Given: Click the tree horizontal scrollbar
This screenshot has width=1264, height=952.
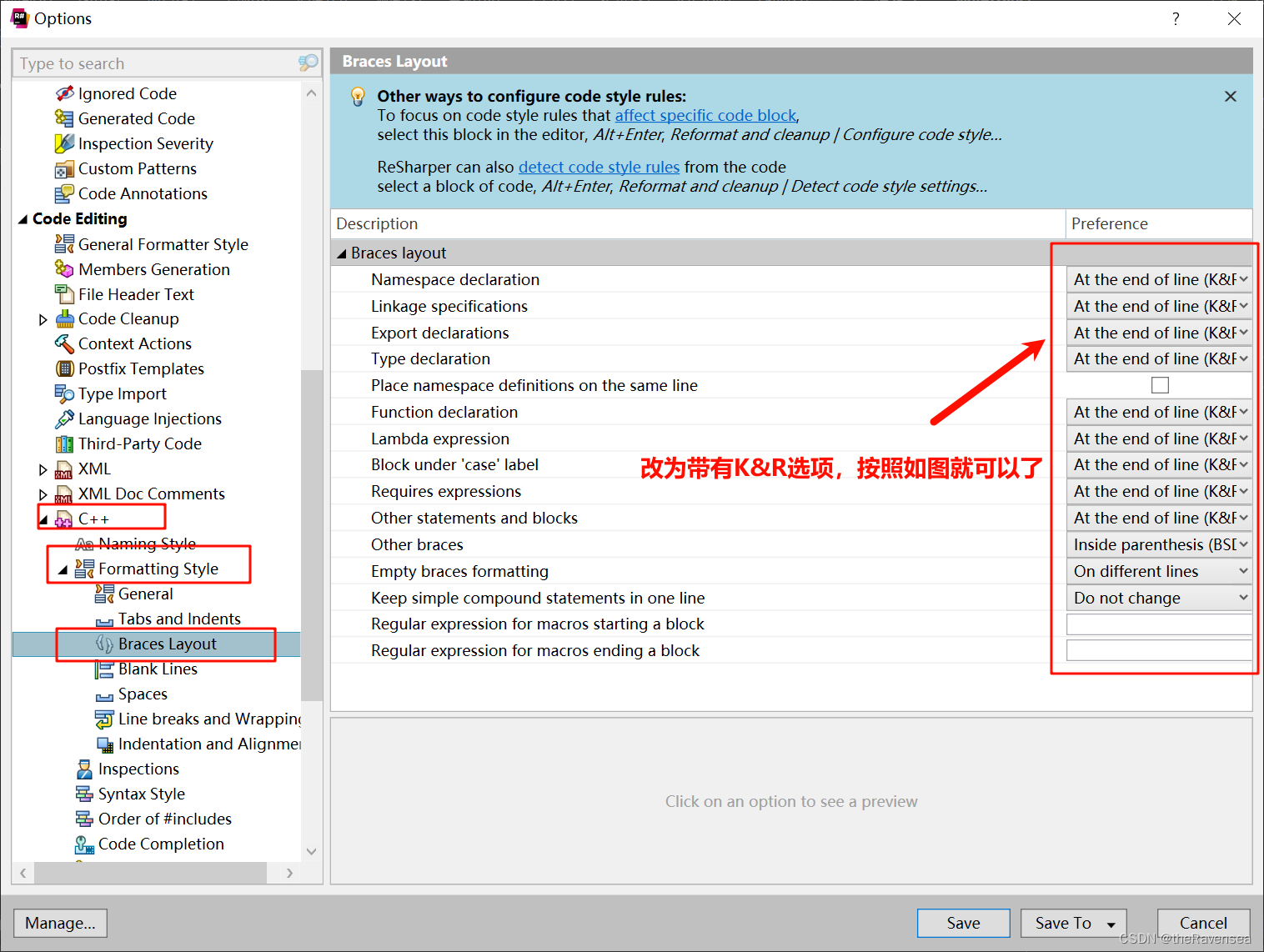Looking at the screenshot, I should click(x=150, y=873).
